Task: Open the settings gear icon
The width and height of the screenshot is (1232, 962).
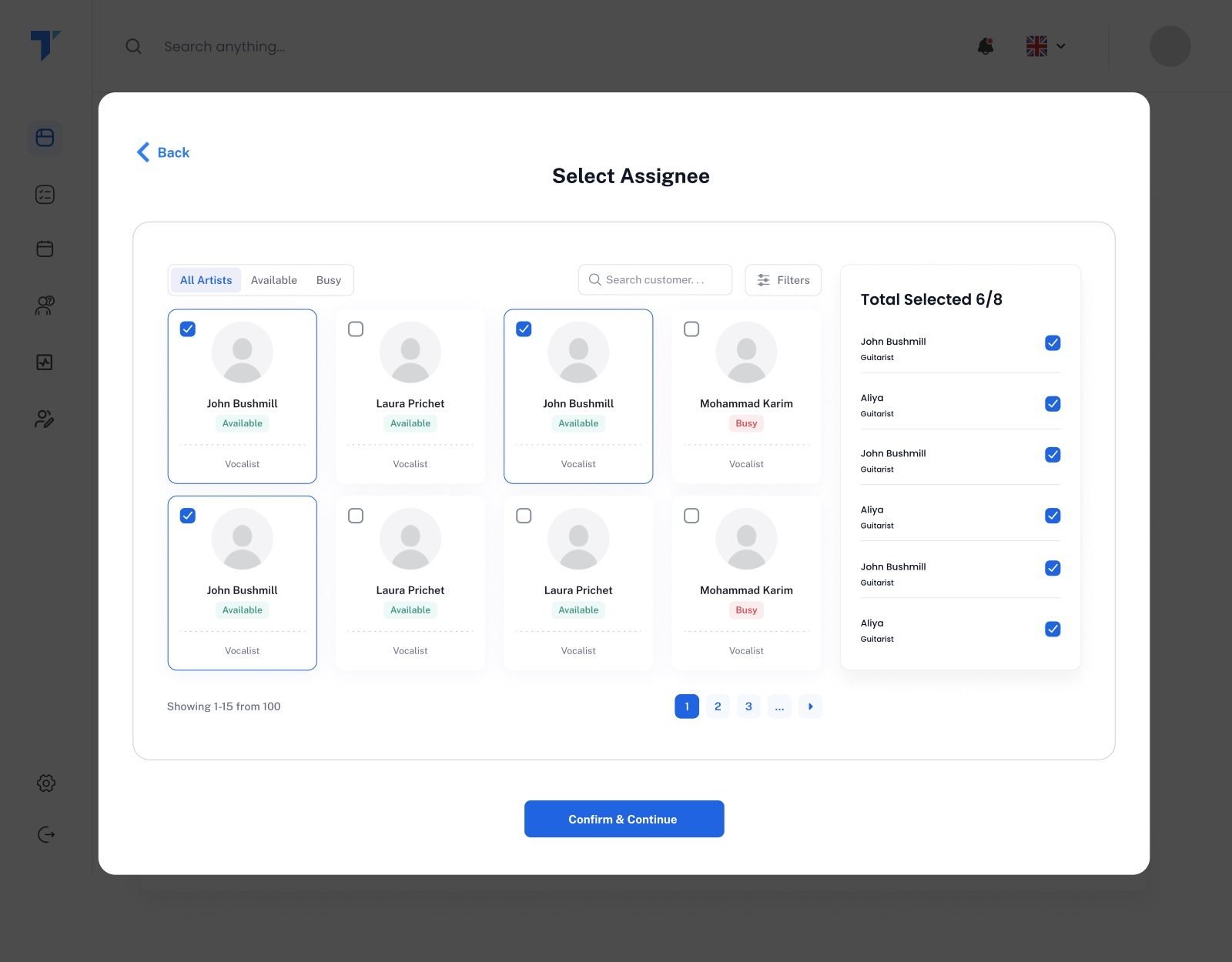Action: (x=46, y=783)
